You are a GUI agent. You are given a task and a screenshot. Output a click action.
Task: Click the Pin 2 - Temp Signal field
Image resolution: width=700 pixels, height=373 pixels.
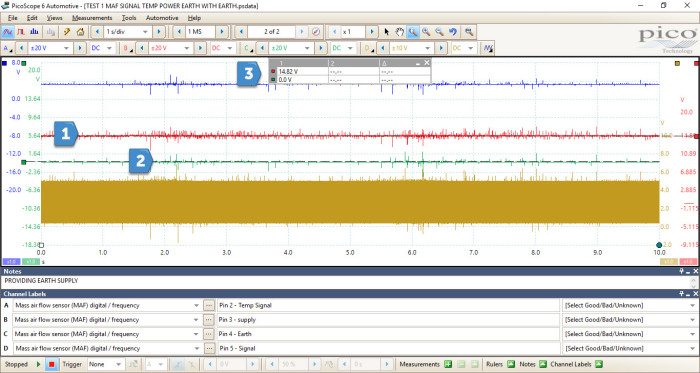click(388, 305)
